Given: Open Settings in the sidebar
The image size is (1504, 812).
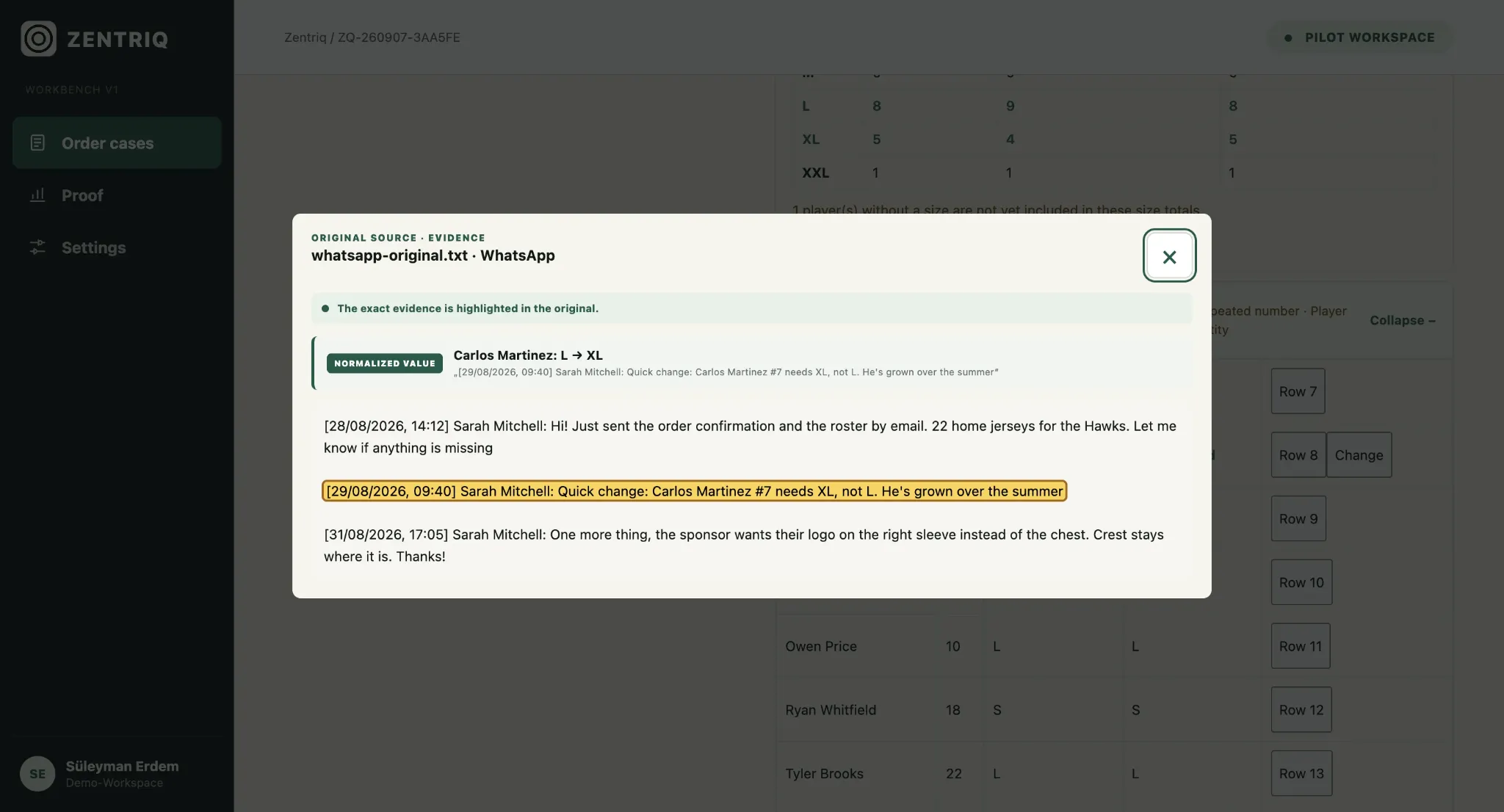Looking at the screenshot, I should pyautogui.click(x=117, y=247).
